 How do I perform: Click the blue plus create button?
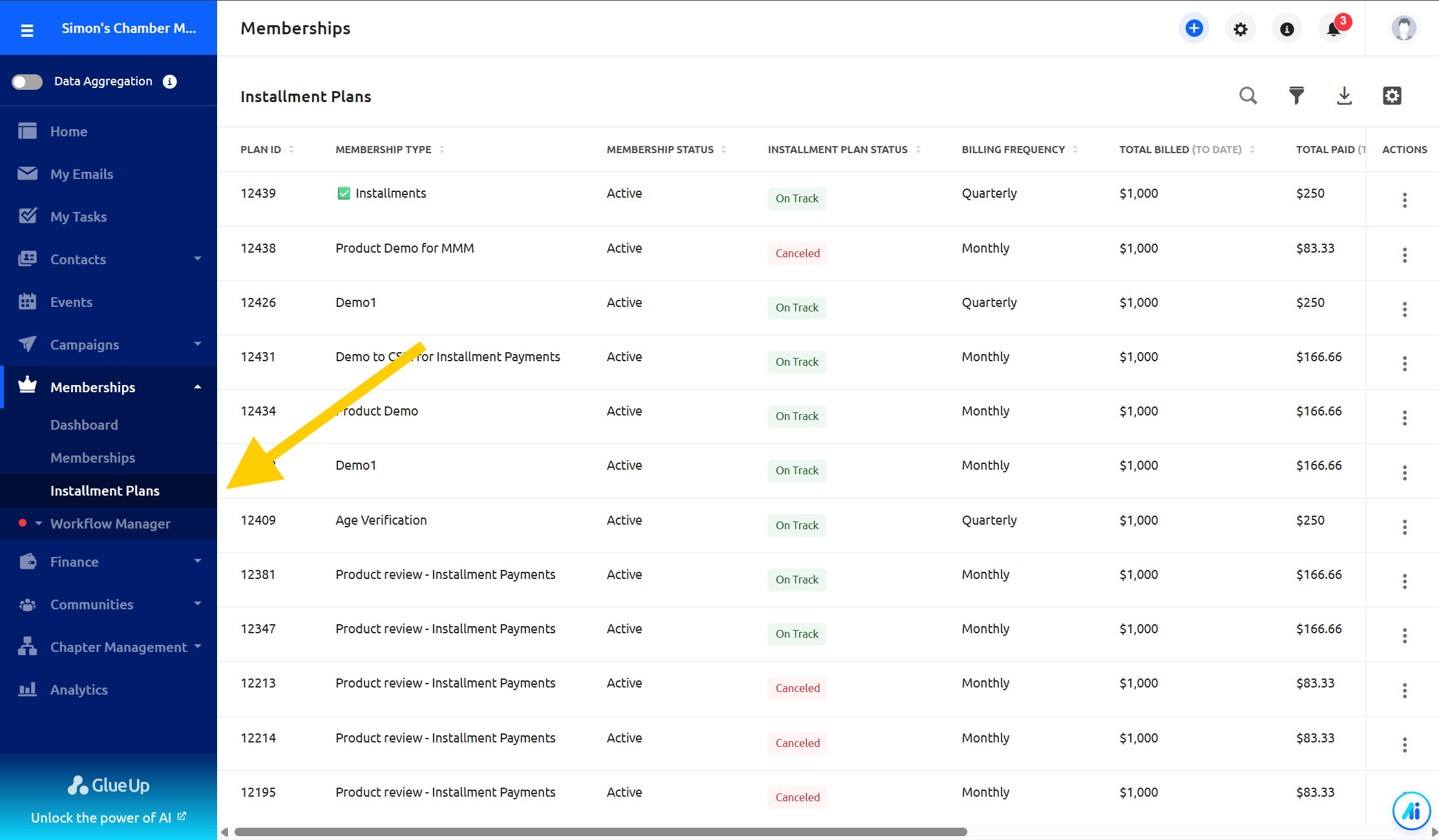pos(1193,28)
